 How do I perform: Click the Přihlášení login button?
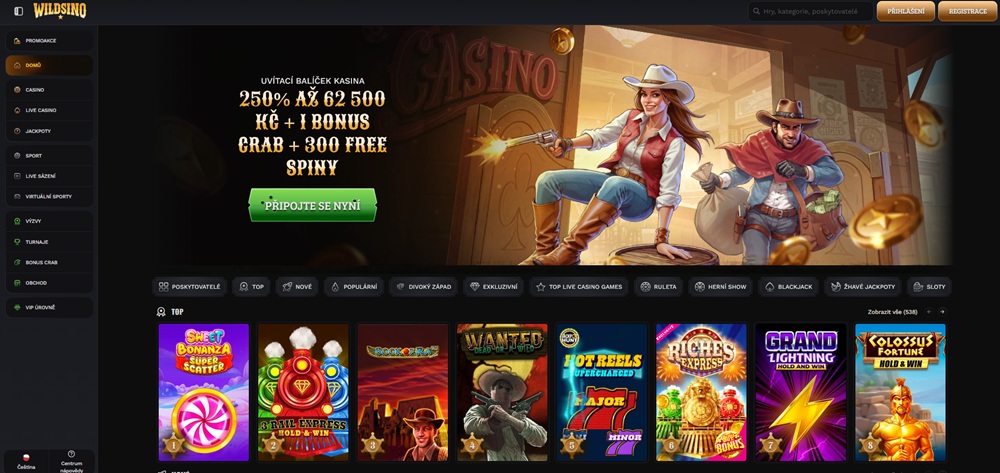[x=906, y=11]
